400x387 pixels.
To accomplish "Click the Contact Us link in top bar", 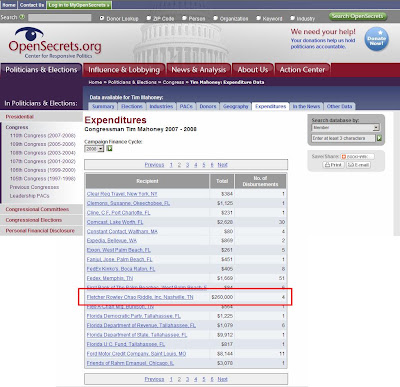I will click(32, 5).
